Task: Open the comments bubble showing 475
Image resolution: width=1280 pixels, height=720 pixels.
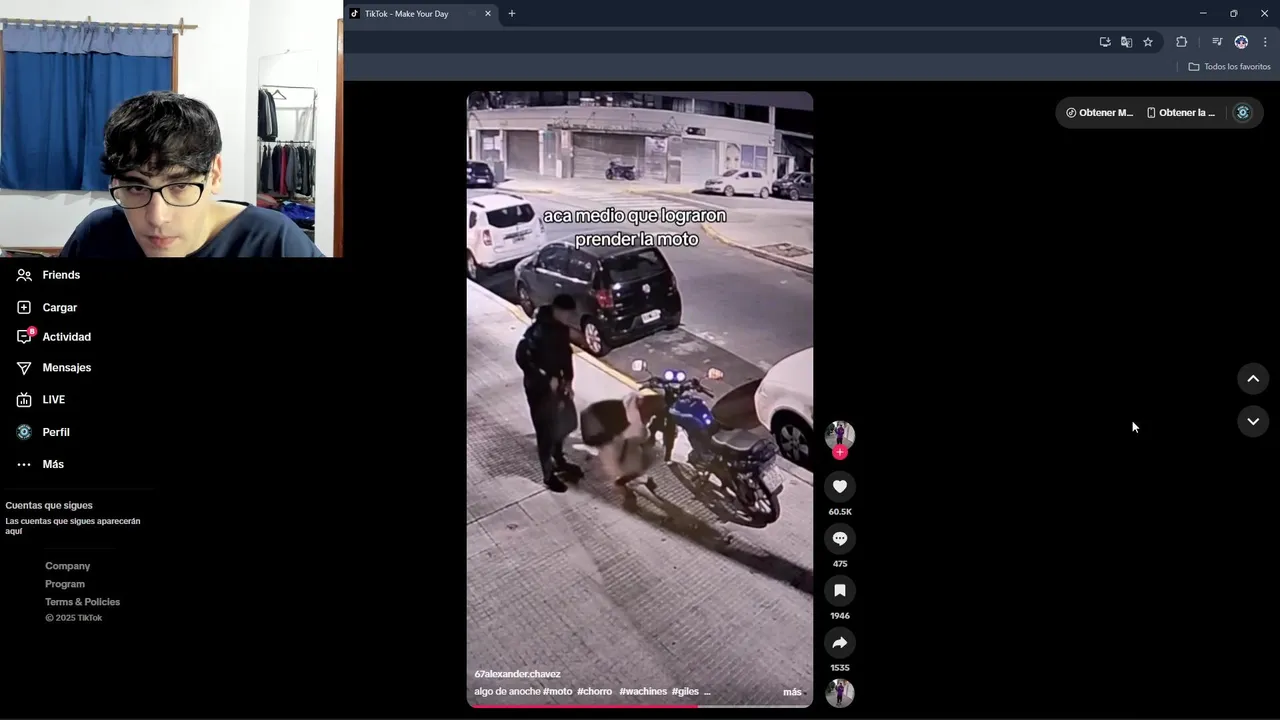Action: [x=840, y=538]
